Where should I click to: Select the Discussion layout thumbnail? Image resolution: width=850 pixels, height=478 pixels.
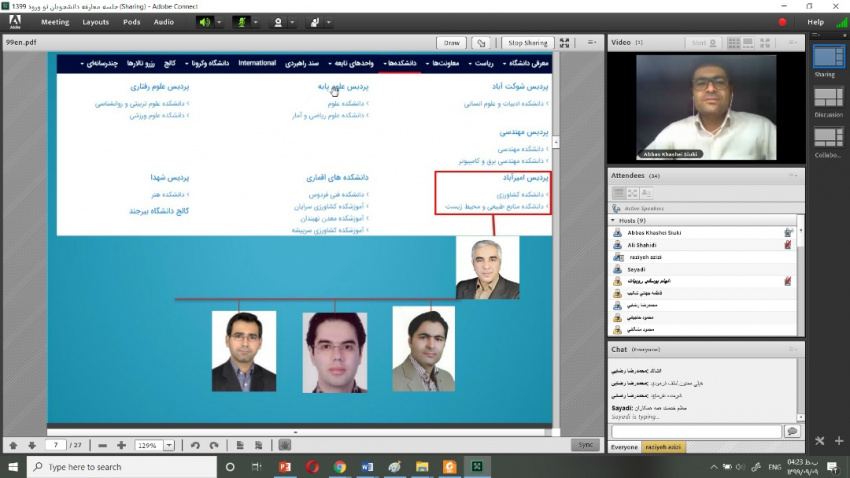pos(828,101)
